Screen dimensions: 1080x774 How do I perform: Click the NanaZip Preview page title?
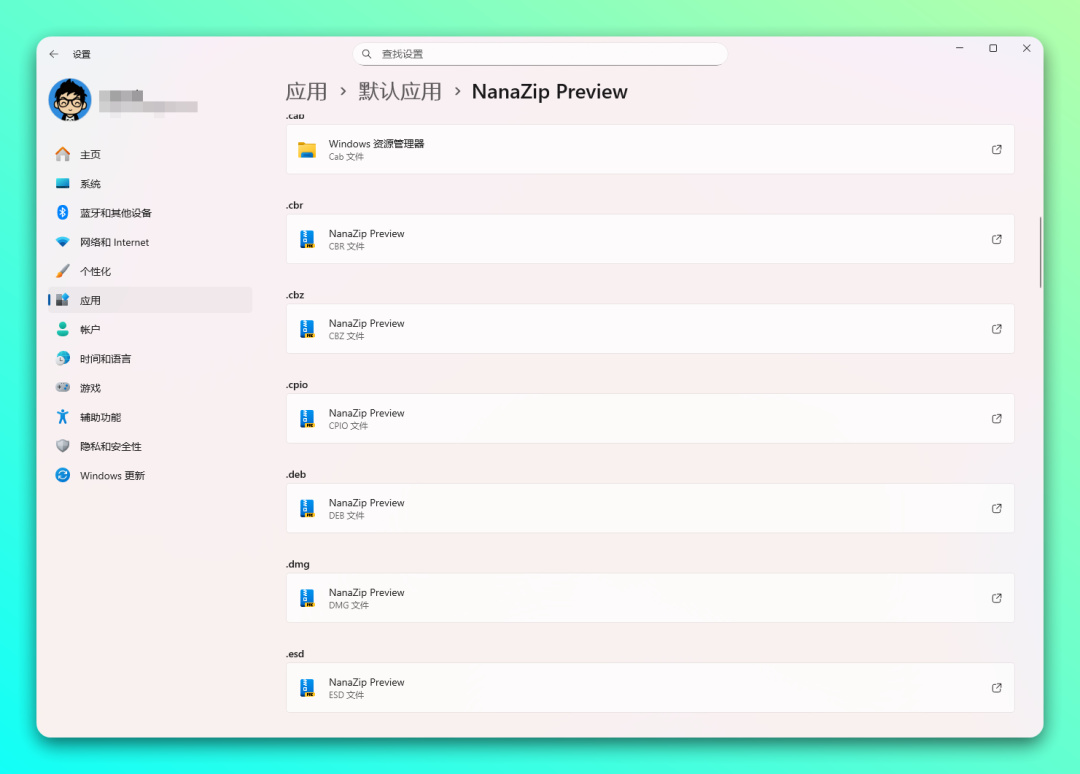550,92
